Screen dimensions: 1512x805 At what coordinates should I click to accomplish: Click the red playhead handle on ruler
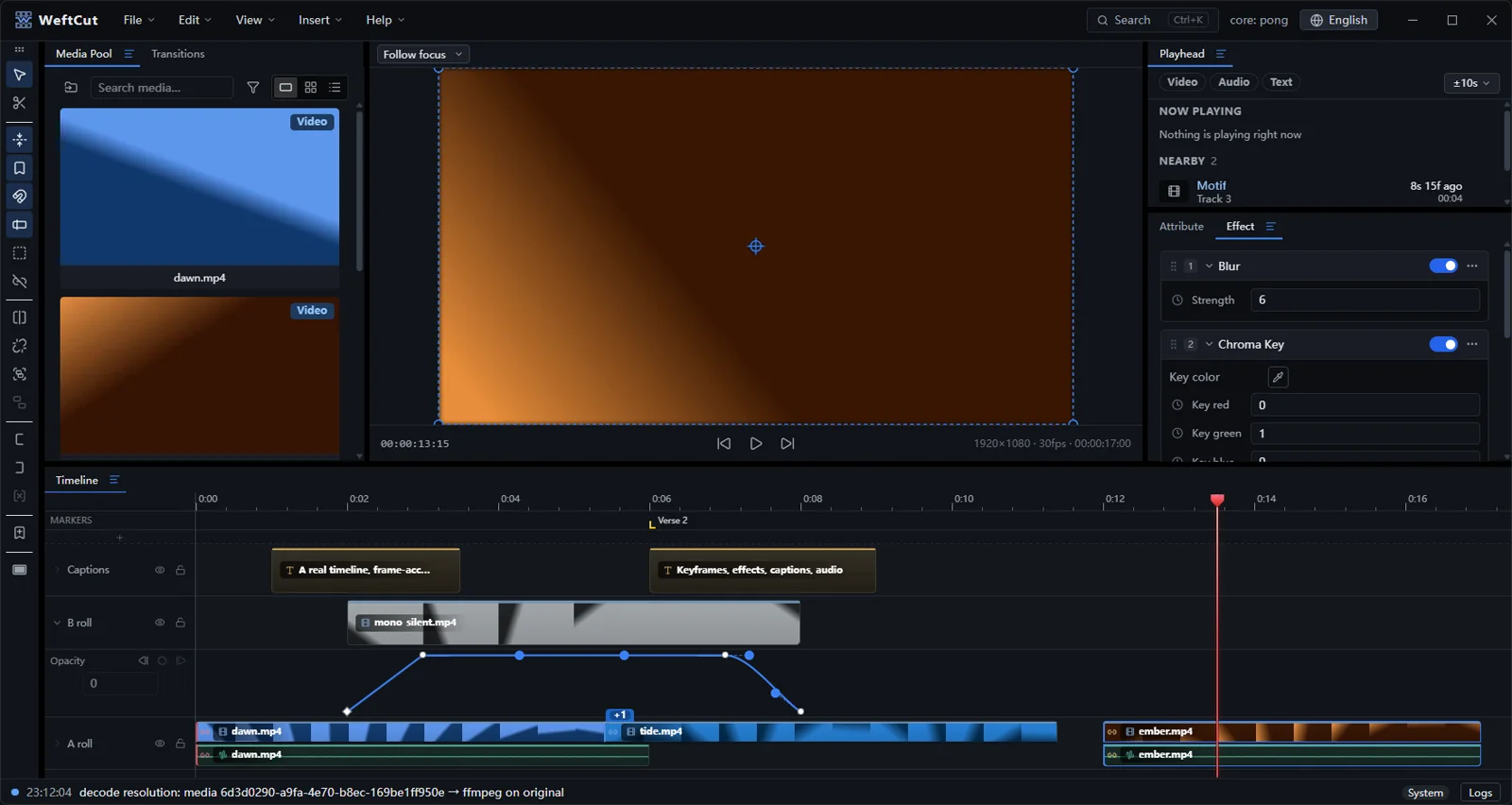point(1217,499)
